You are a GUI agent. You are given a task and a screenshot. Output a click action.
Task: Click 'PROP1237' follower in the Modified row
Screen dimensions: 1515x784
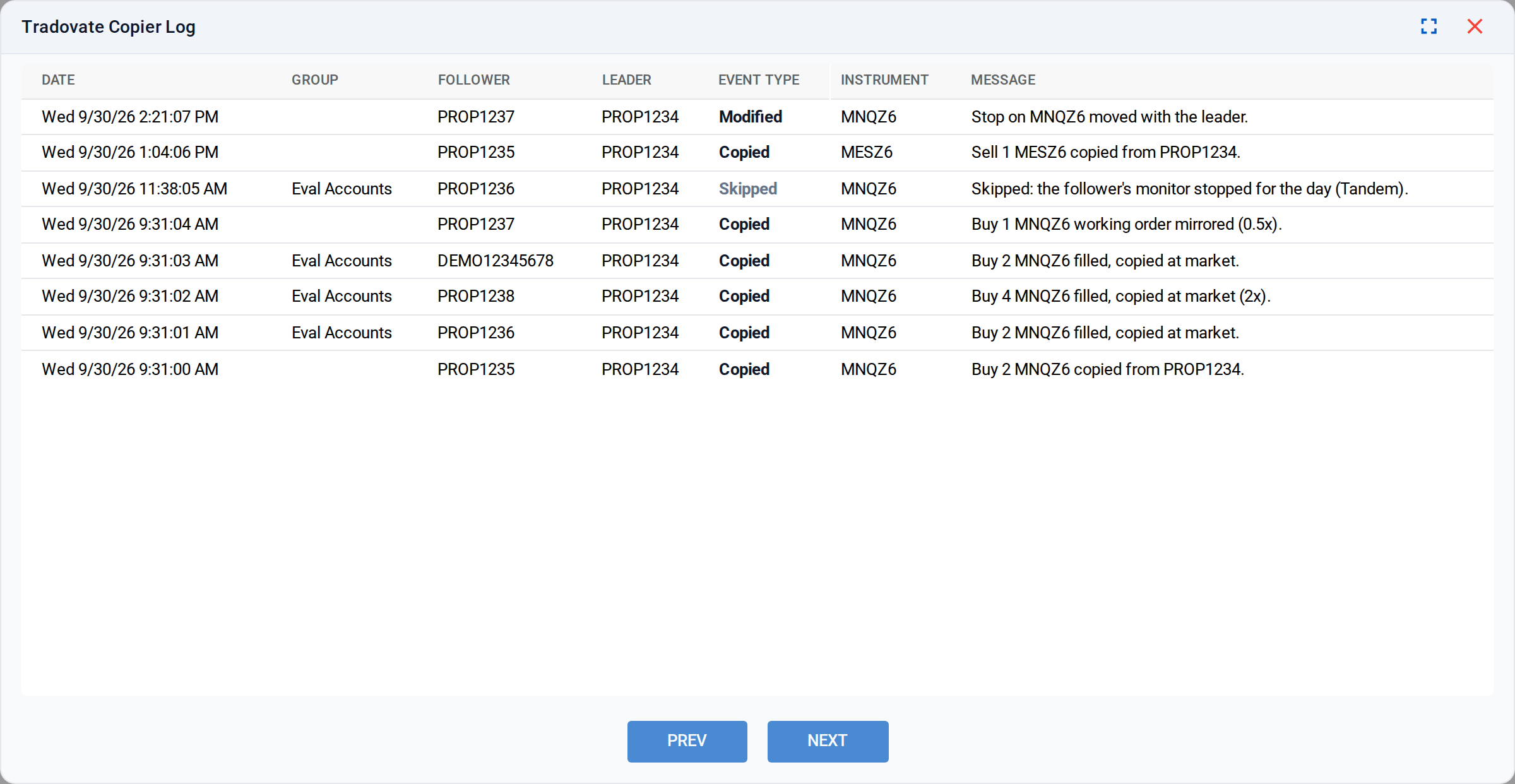[476, 117]
